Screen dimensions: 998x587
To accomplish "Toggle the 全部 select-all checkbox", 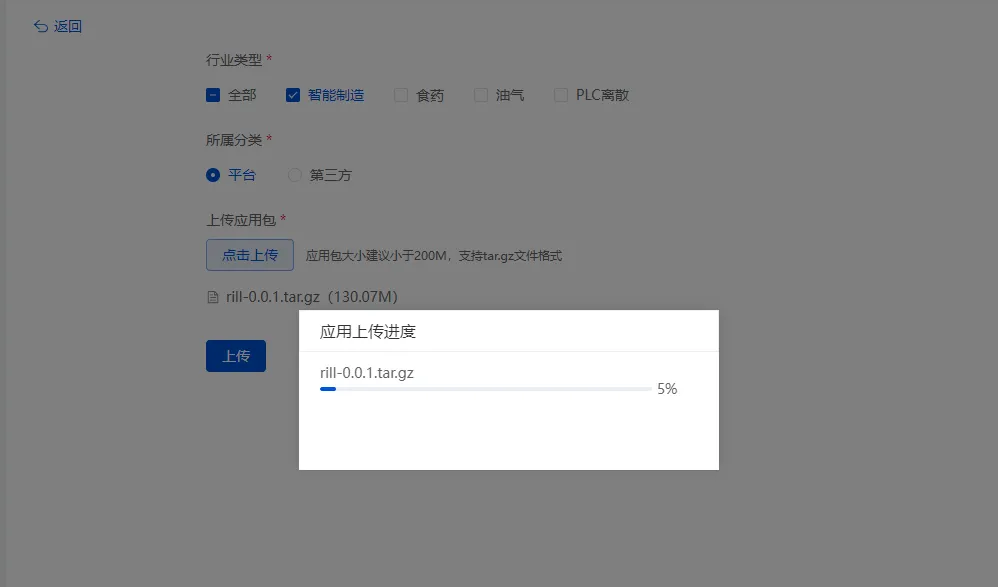I will tap(212, 94).
